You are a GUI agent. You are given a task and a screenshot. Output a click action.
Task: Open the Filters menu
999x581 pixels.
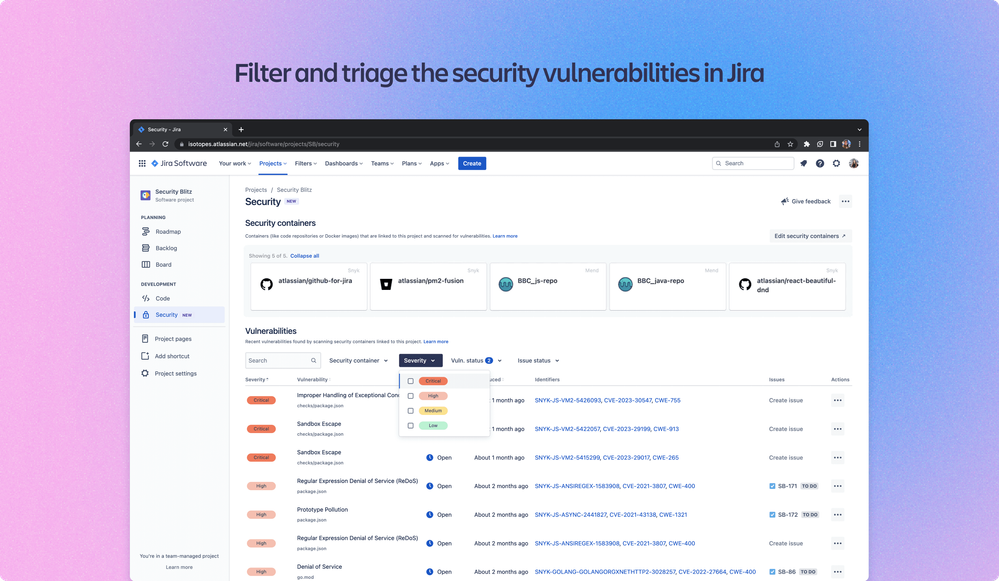tap(305, 163)
